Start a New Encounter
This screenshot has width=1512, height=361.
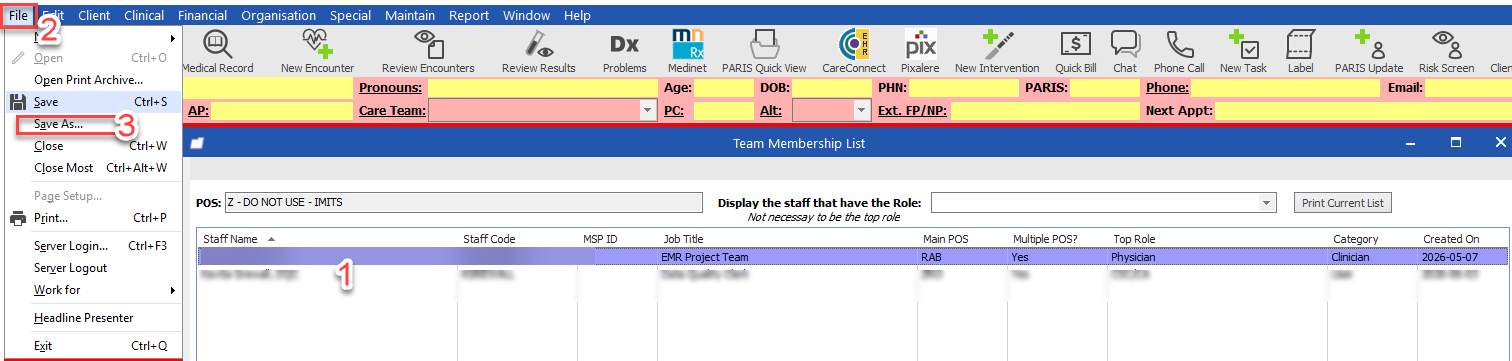[317, 52]
